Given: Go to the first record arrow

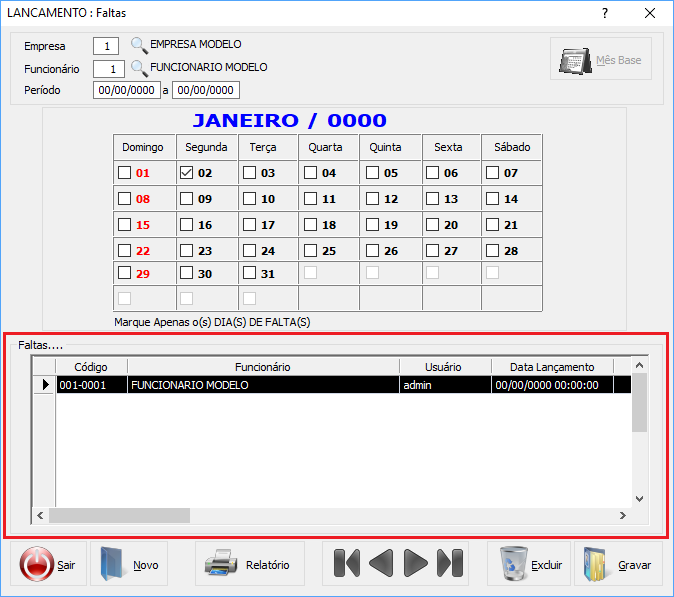Looking at the screenshot, I should [x=346, y=564].
